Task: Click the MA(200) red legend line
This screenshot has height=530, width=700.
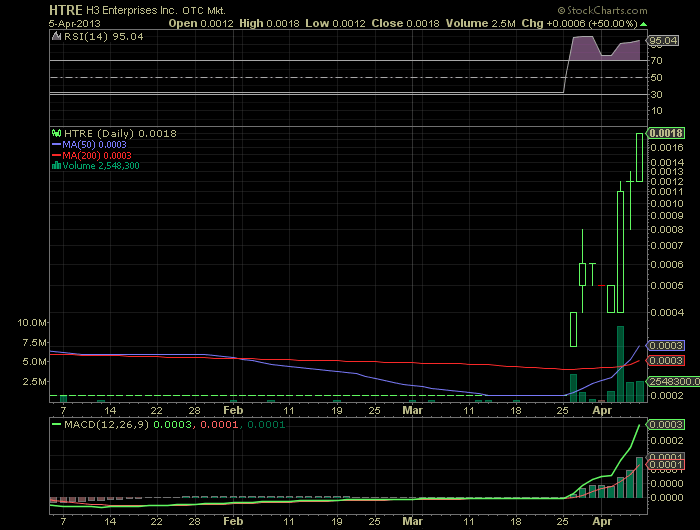Action: (56, 155)
